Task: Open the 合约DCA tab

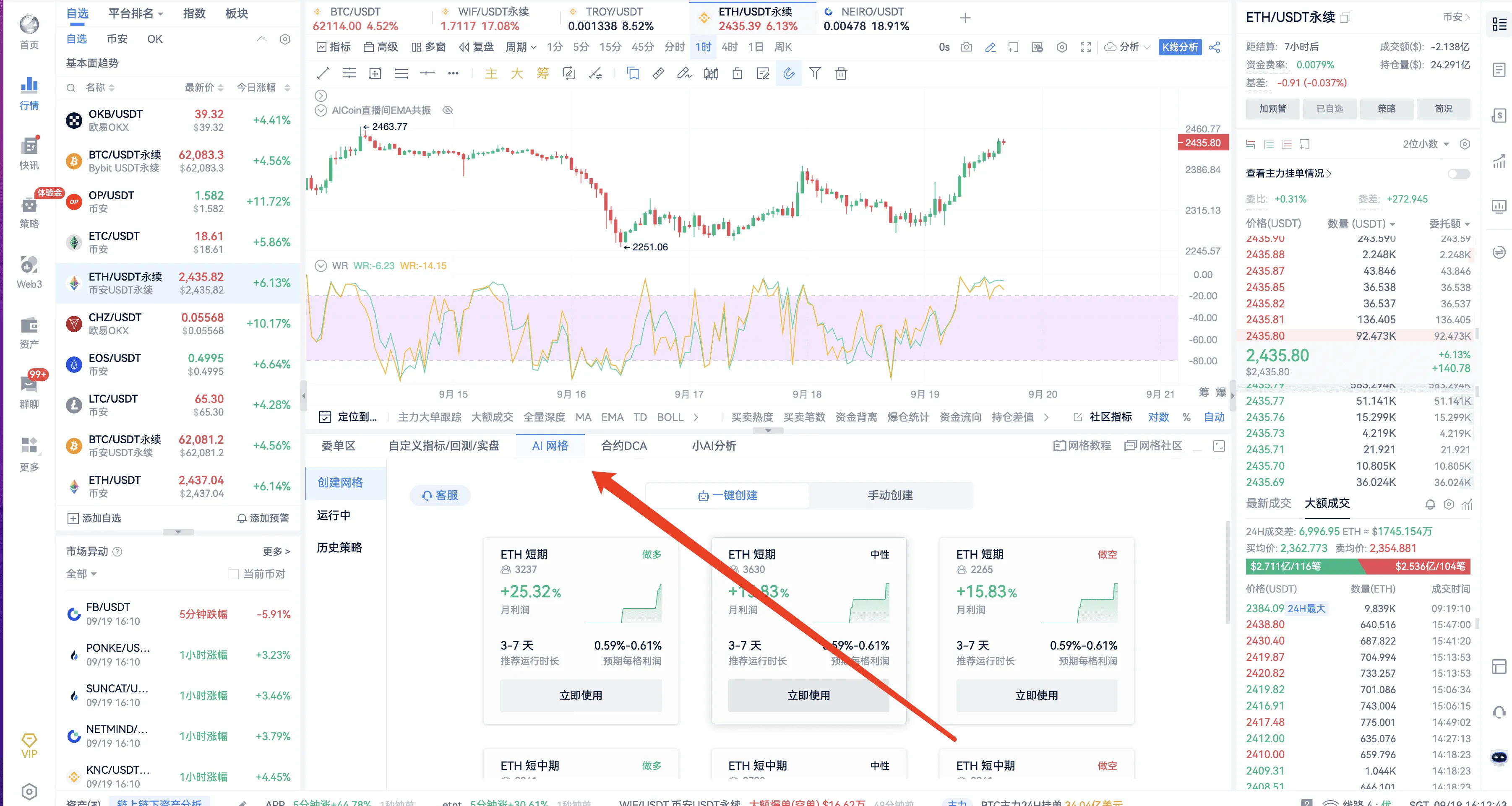Action: [x=624, y=446]
